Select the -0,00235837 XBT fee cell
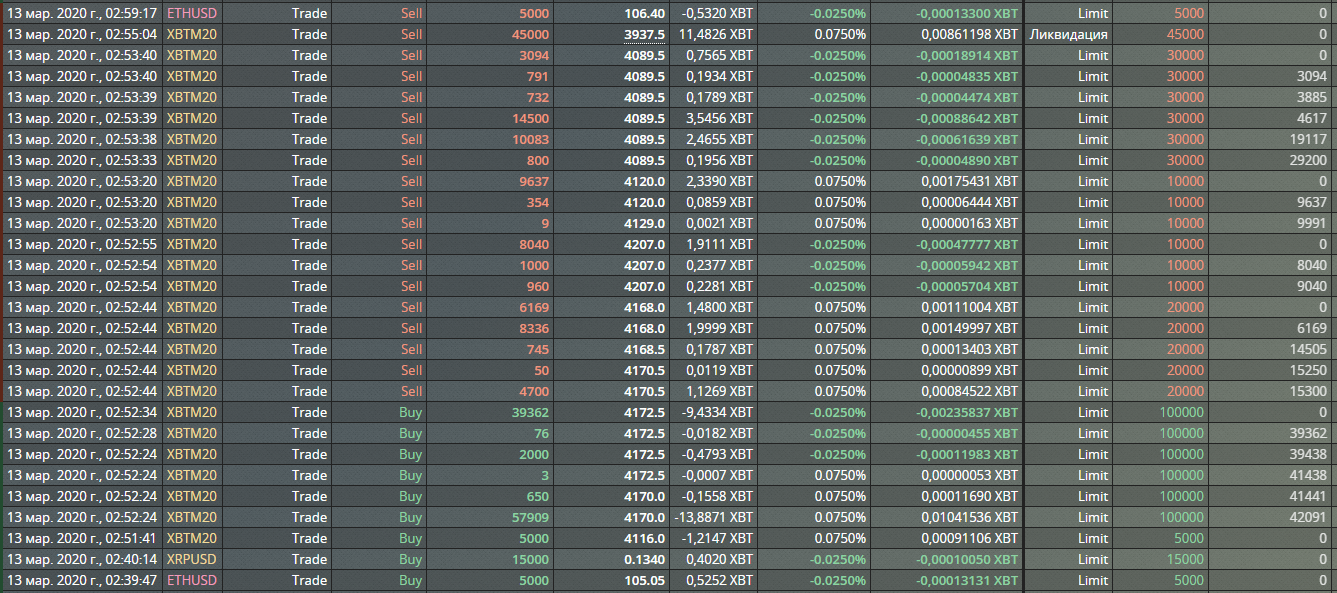 pyautogui.click(x=967, y=412)
